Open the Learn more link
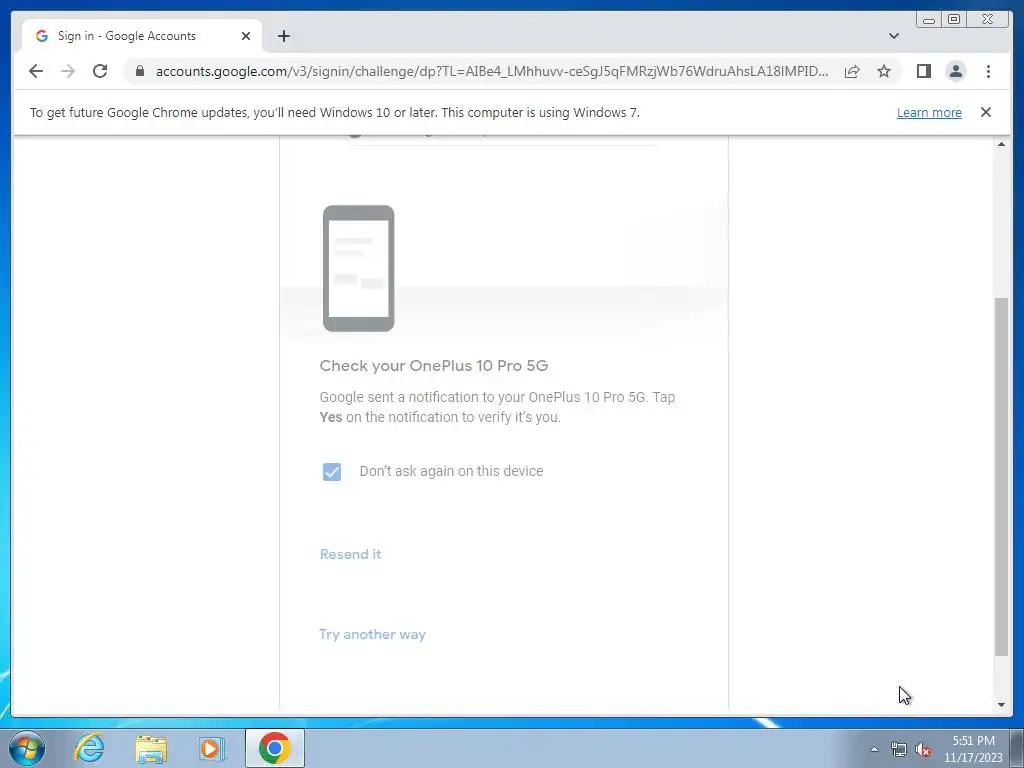Viewport: 1024px width, 768px height. 929,112
